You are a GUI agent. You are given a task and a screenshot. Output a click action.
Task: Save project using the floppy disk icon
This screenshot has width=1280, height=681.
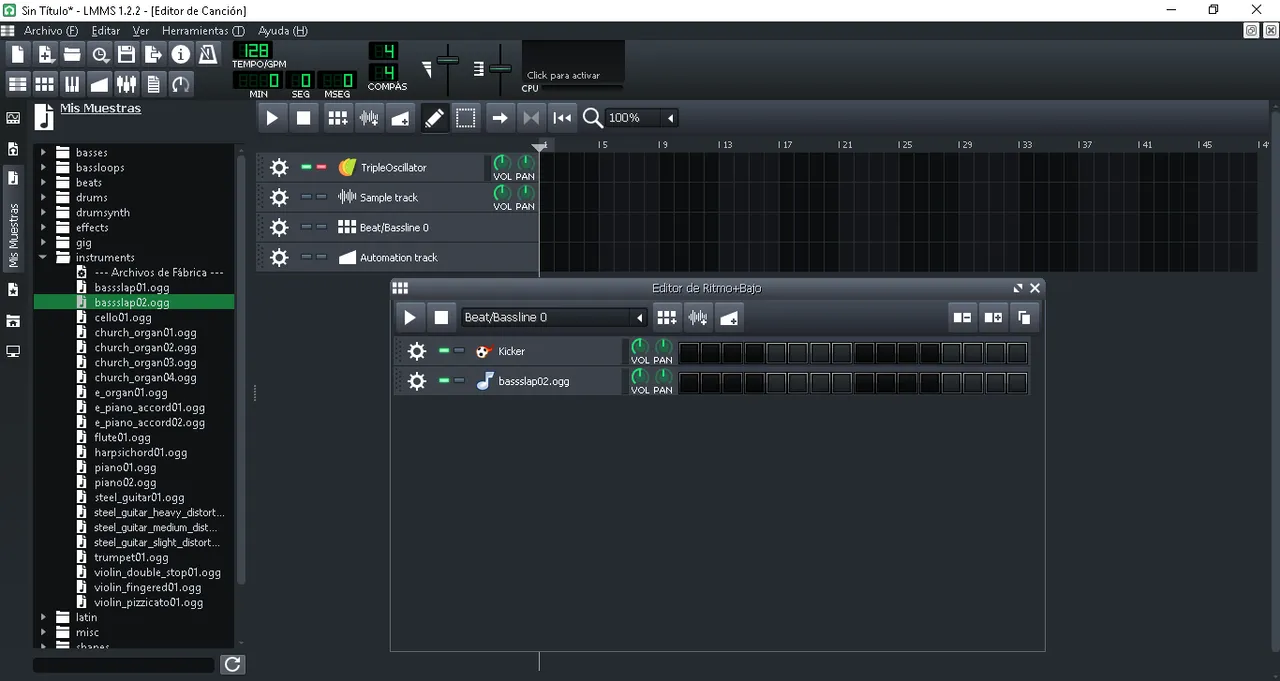coord(126,54)
